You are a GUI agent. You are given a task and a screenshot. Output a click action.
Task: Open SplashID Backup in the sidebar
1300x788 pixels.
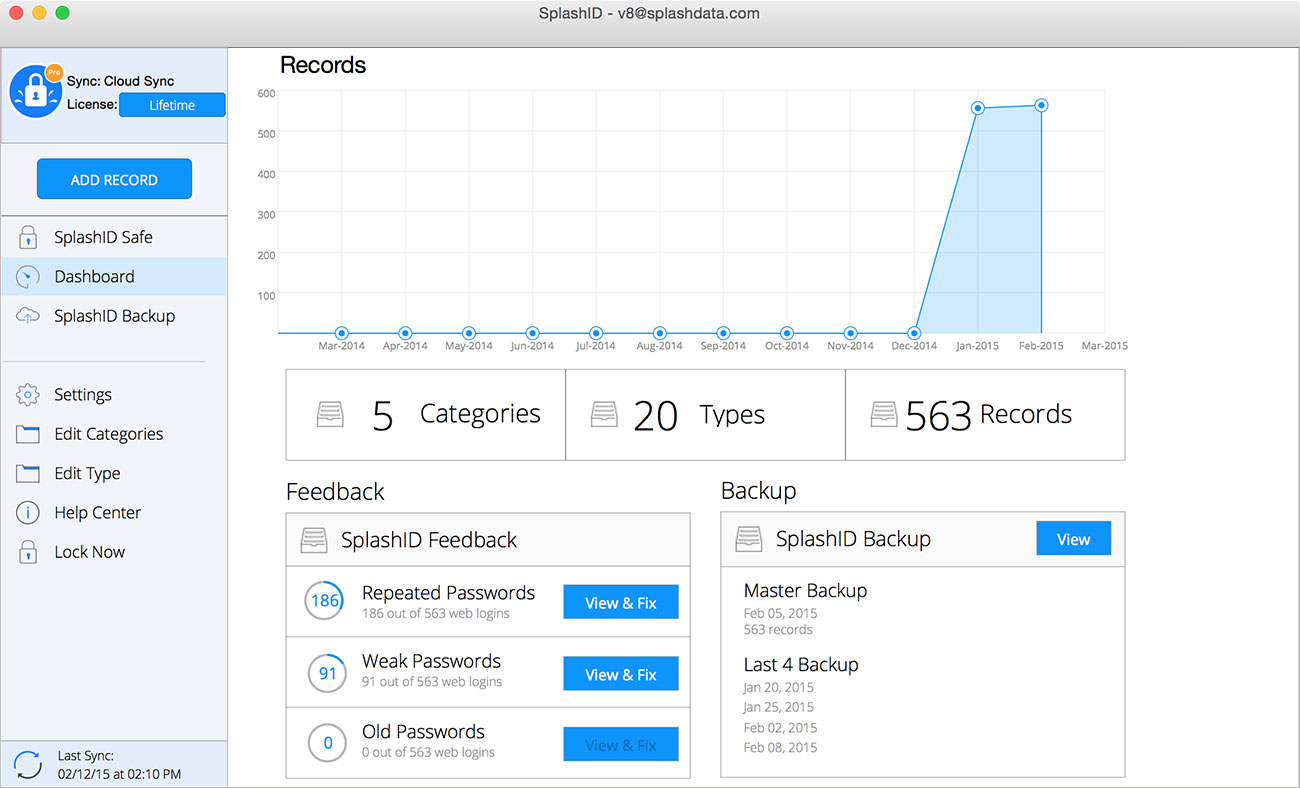coord(114,316)
